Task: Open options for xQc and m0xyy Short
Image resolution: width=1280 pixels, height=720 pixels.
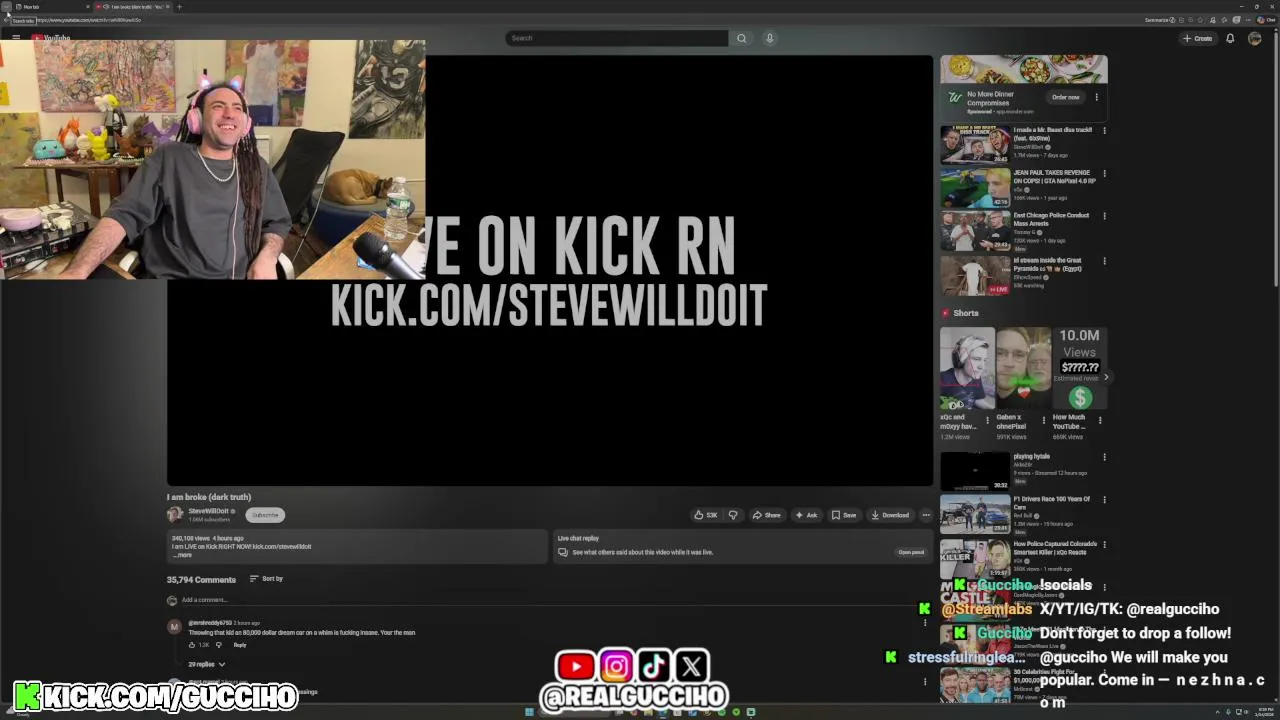Action: [x=988, y=420]
